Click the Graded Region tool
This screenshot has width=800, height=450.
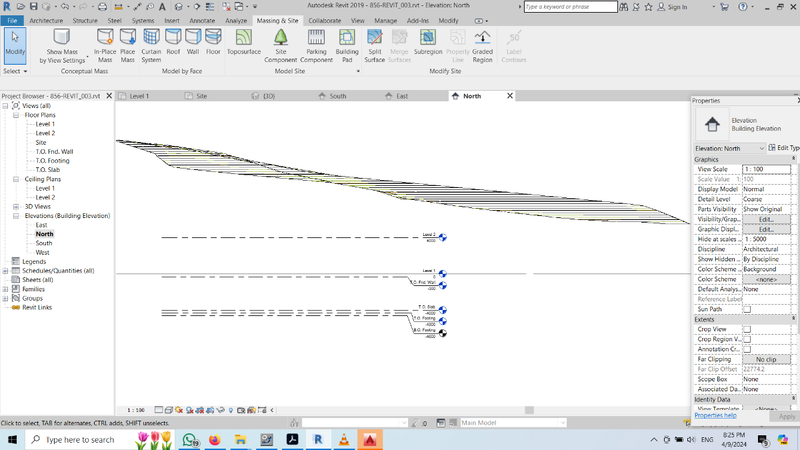point(482,43)
